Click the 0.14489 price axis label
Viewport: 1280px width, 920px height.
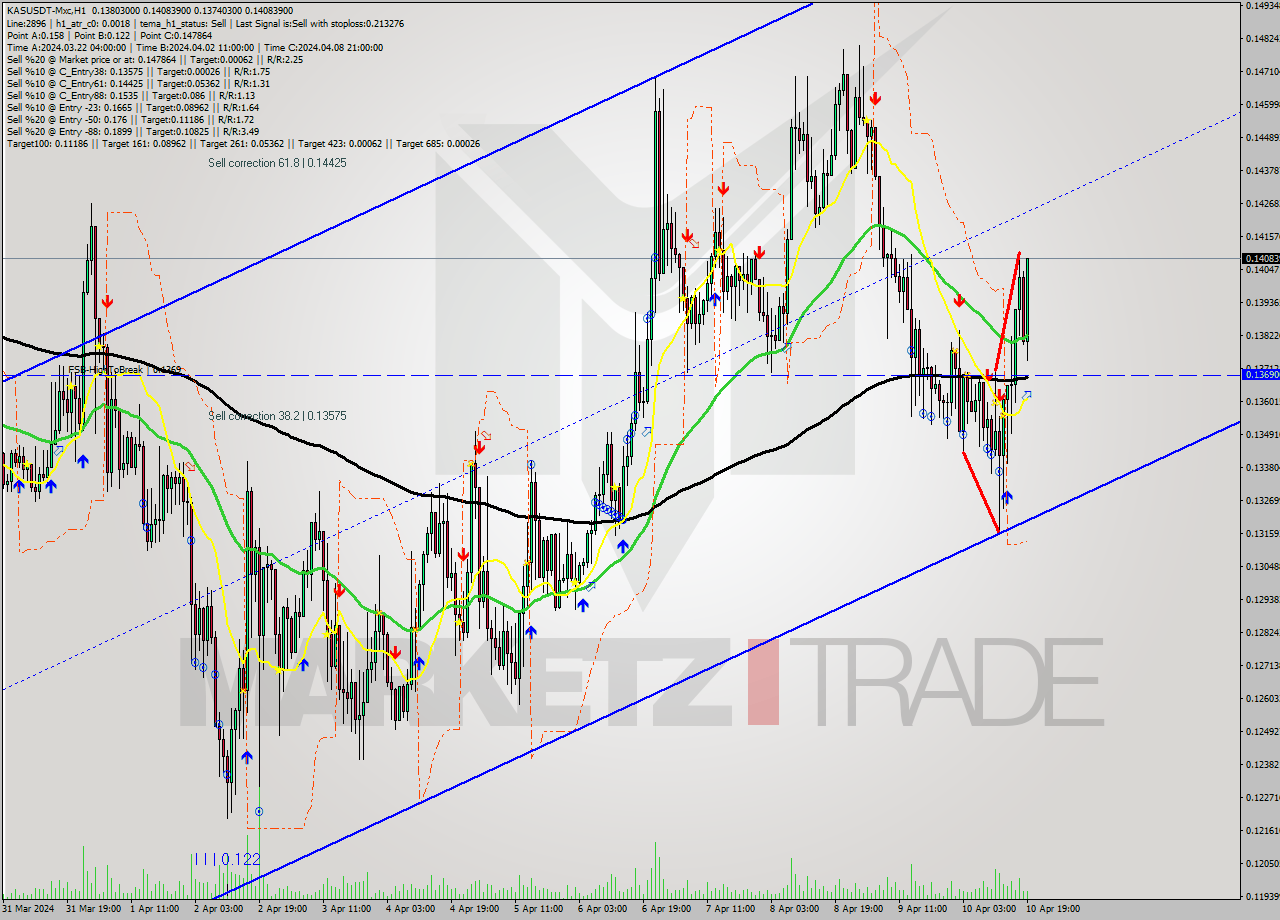(x=1261, y=137)
